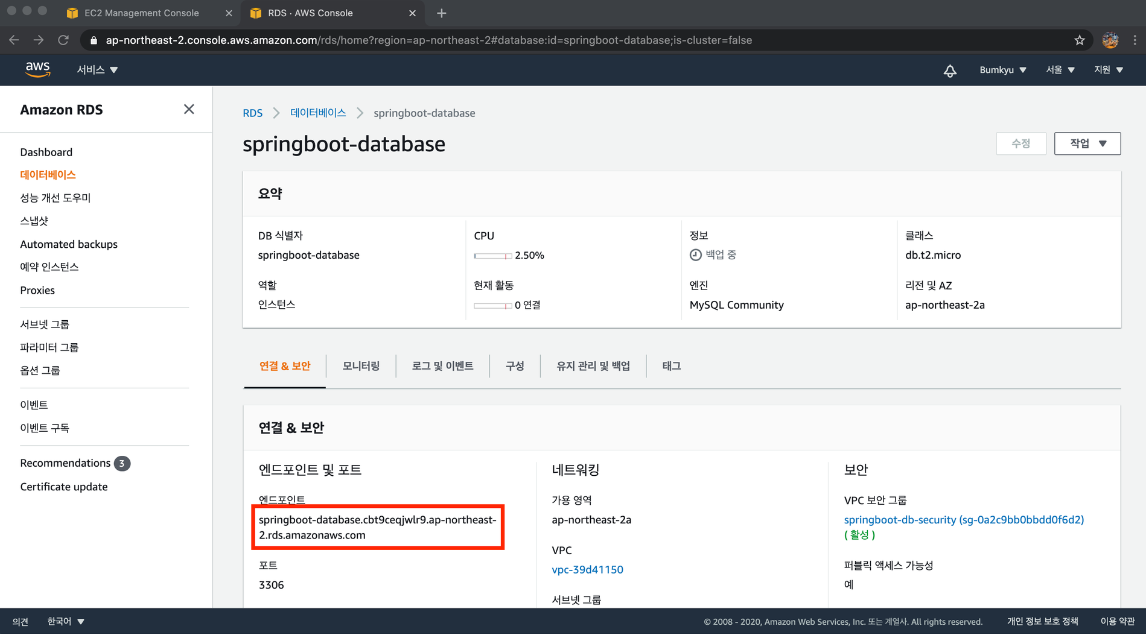The image size is (1146, 634).
Task: Close the Amazon RDS sidebar
Action: click(x=189, y=109)
